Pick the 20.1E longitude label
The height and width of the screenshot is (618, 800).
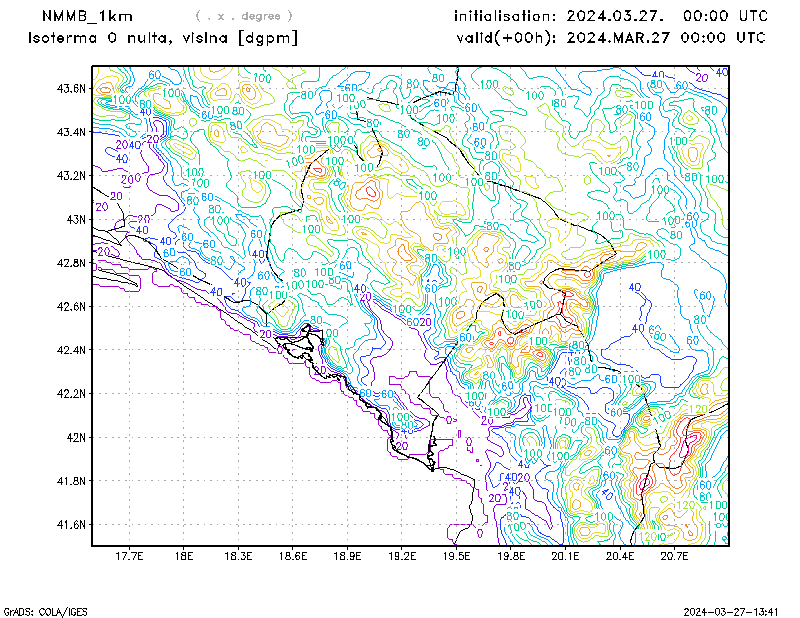click(565, 556)
